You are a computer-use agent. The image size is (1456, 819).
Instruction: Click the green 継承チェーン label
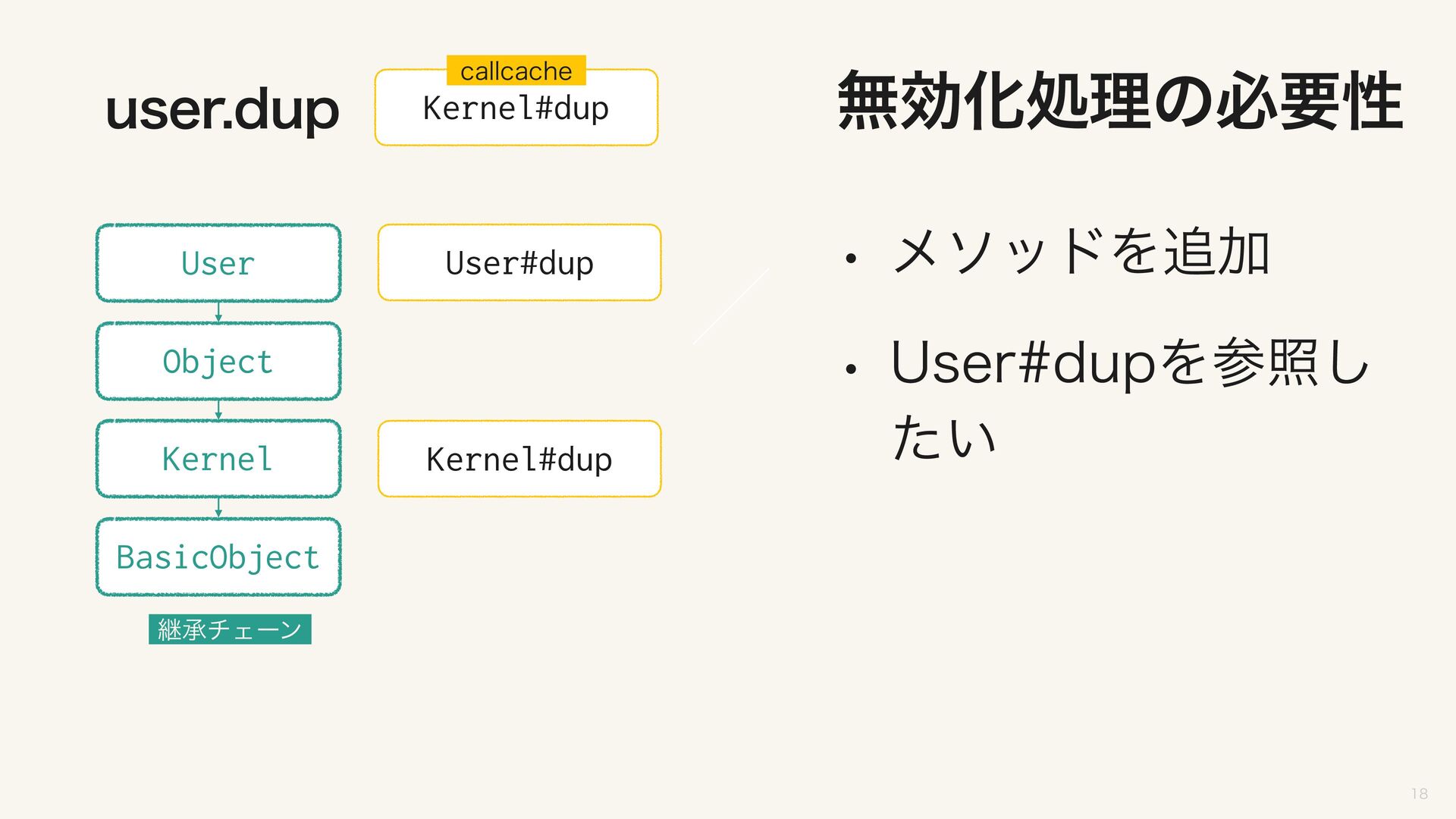pyautogui.click(x=230, y=629)
